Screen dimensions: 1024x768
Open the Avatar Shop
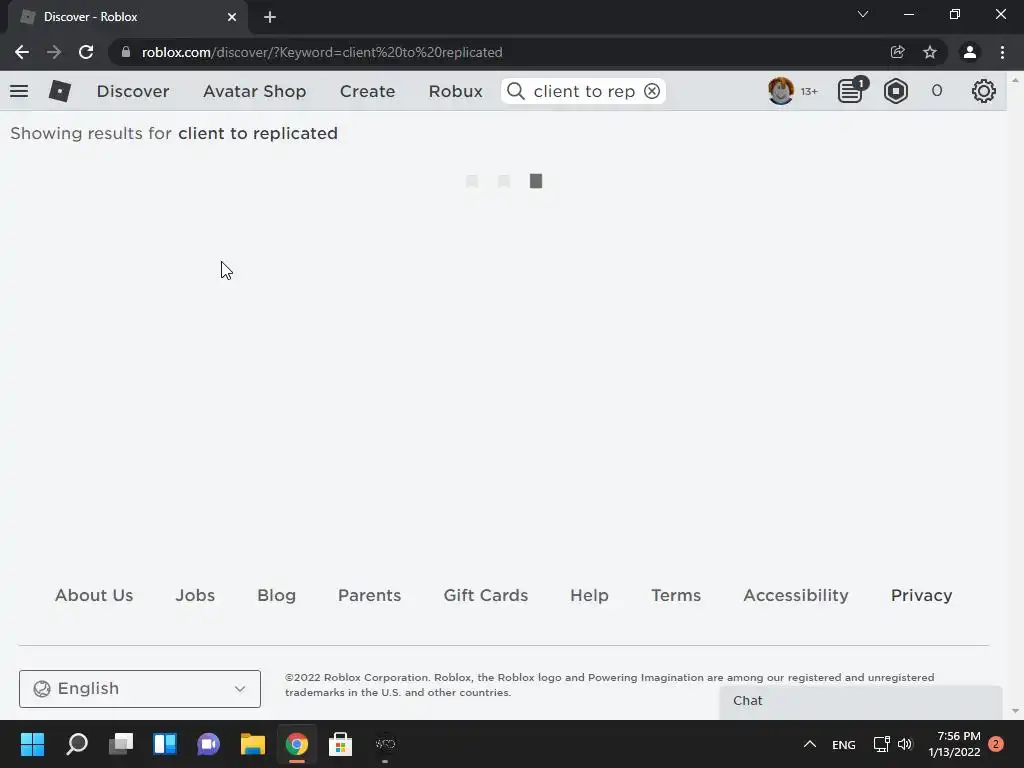[255, 91]
